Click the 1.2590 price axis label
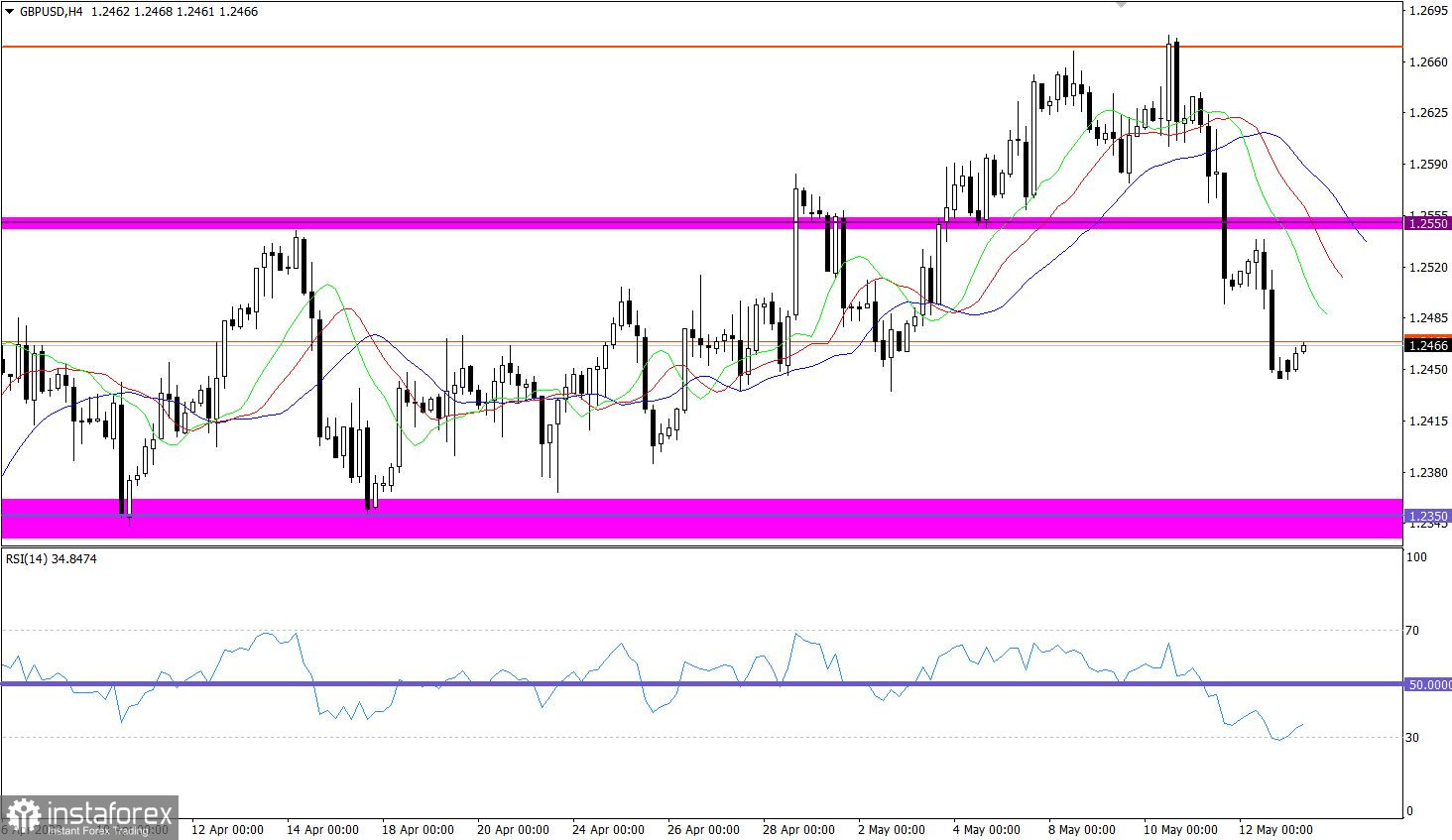The width and height of the screenshot is (1452, 840). coord(1429,165)
